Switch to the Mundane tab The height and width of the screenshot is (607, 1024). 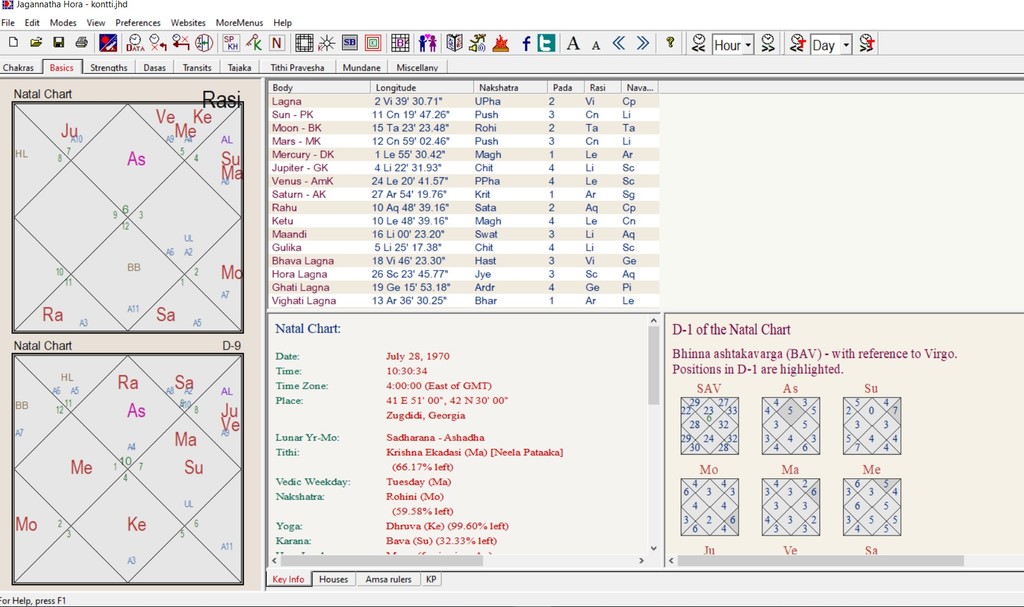coord(361,67)
